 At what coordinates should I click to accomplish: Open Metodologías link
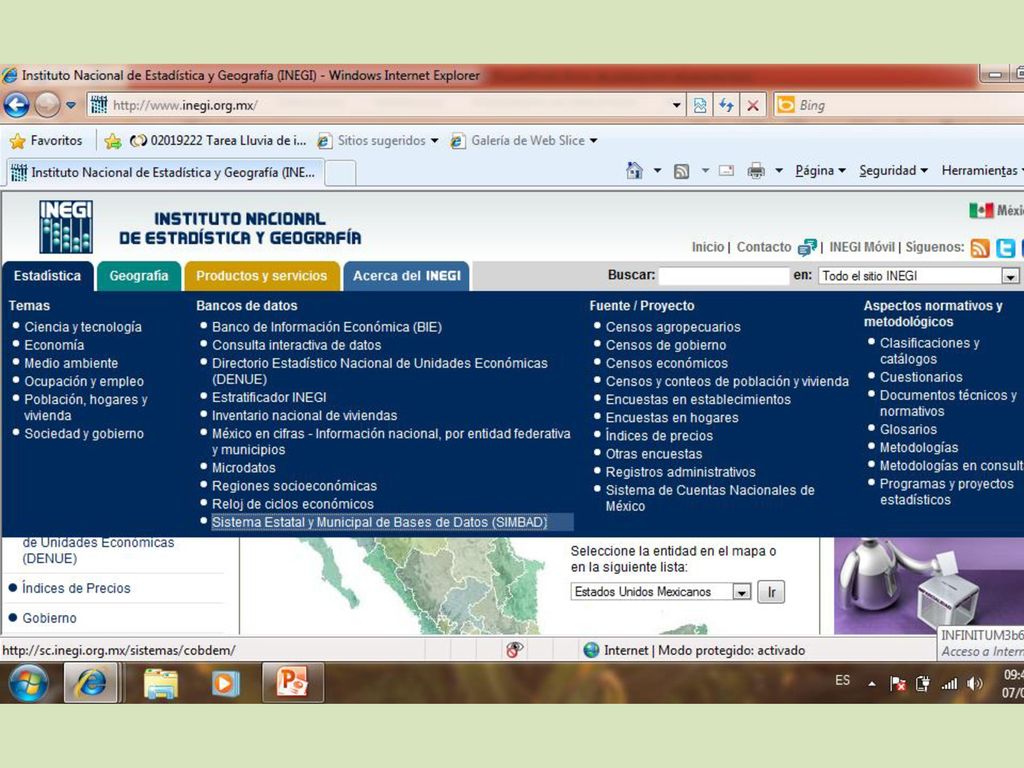pyautogui.click(x=919, y=447)
